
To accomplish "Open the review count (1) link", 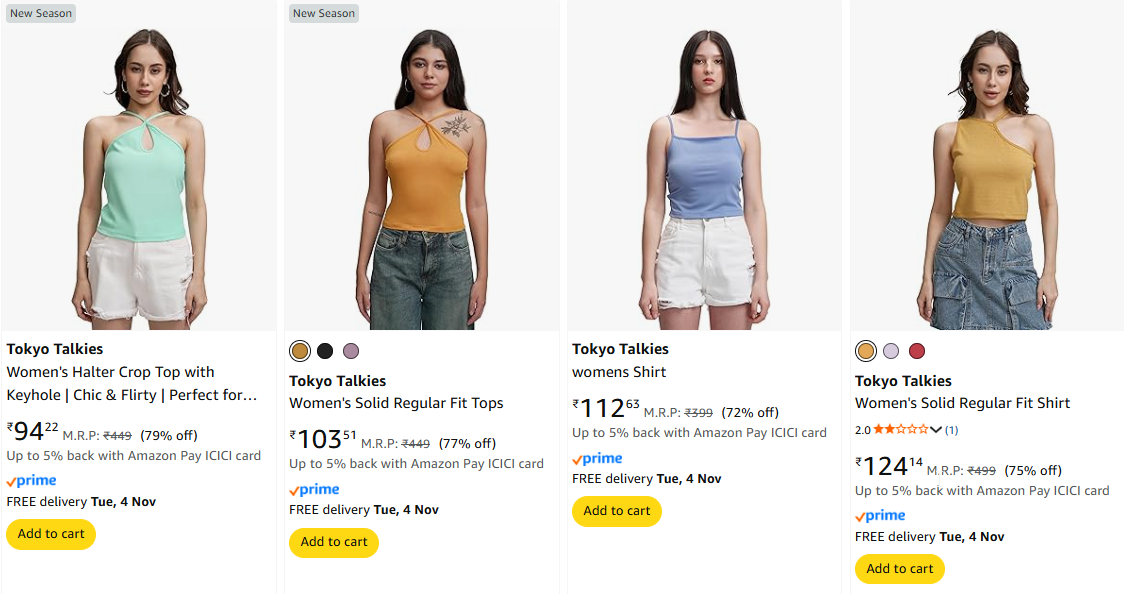I will coord(951,430).
